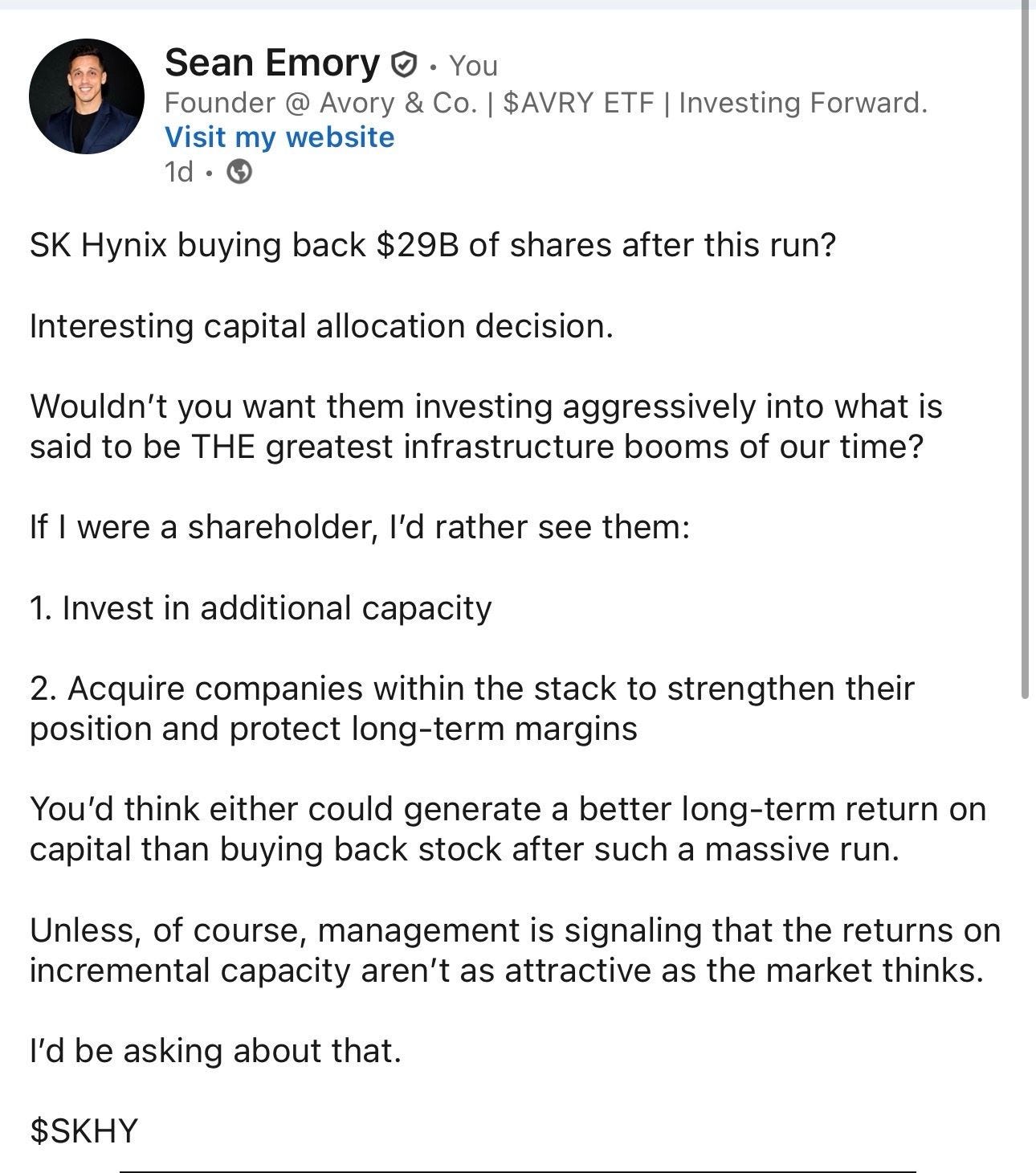This screenshot has width=1036, height=1173.
Task: Click the $SKHY ticker at post end
Action: [84, 1131]
